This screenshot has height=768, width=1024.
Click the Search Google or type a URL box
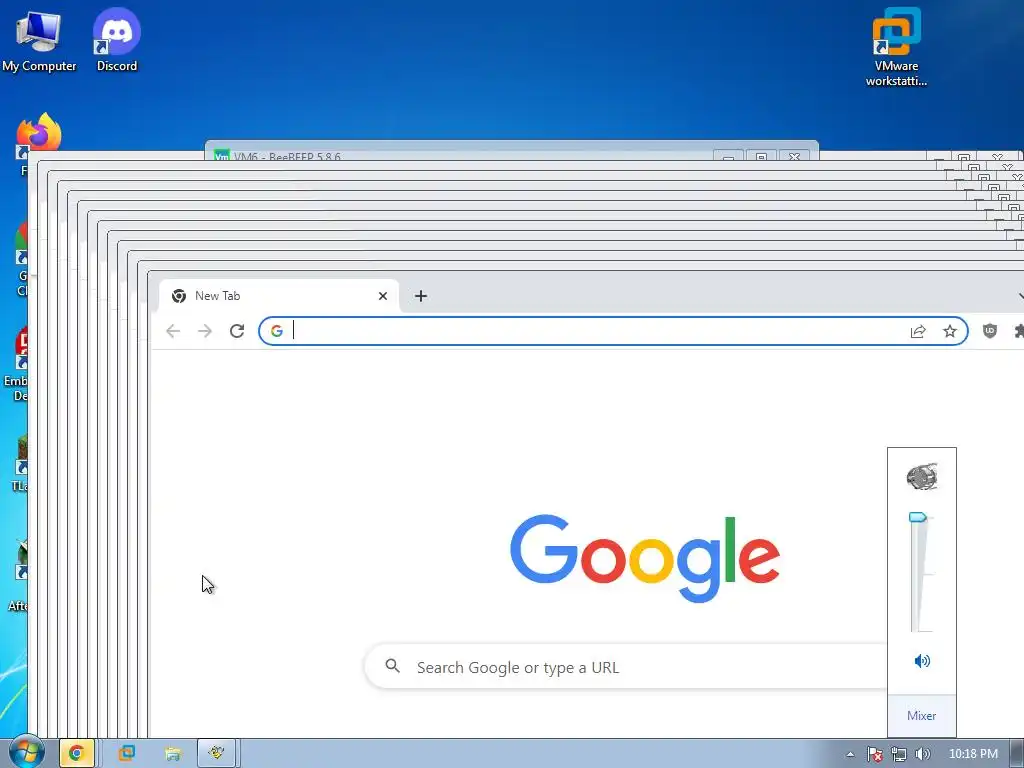pos(627,667)
